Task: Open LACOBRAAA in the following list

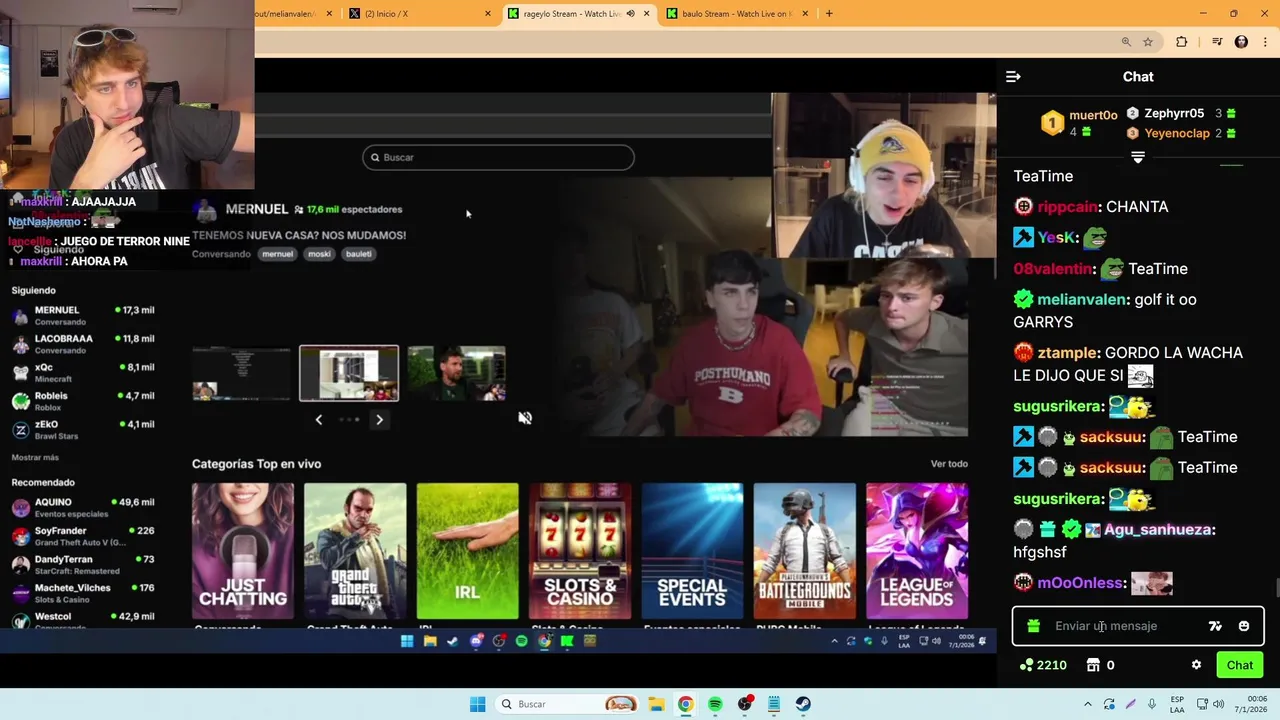Action: tap(83, 344)
